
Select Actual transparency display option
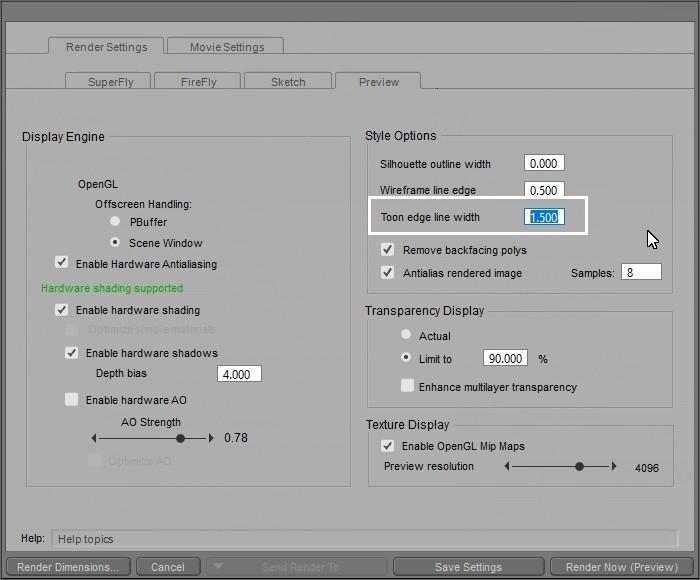[406, 336]
